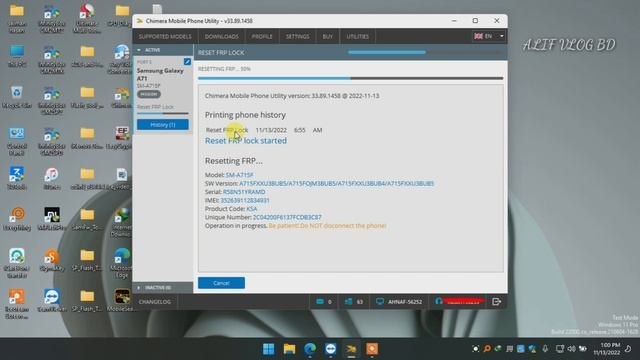
Task: Cancel the FRP reset operation
Action: tap(221, 283)
